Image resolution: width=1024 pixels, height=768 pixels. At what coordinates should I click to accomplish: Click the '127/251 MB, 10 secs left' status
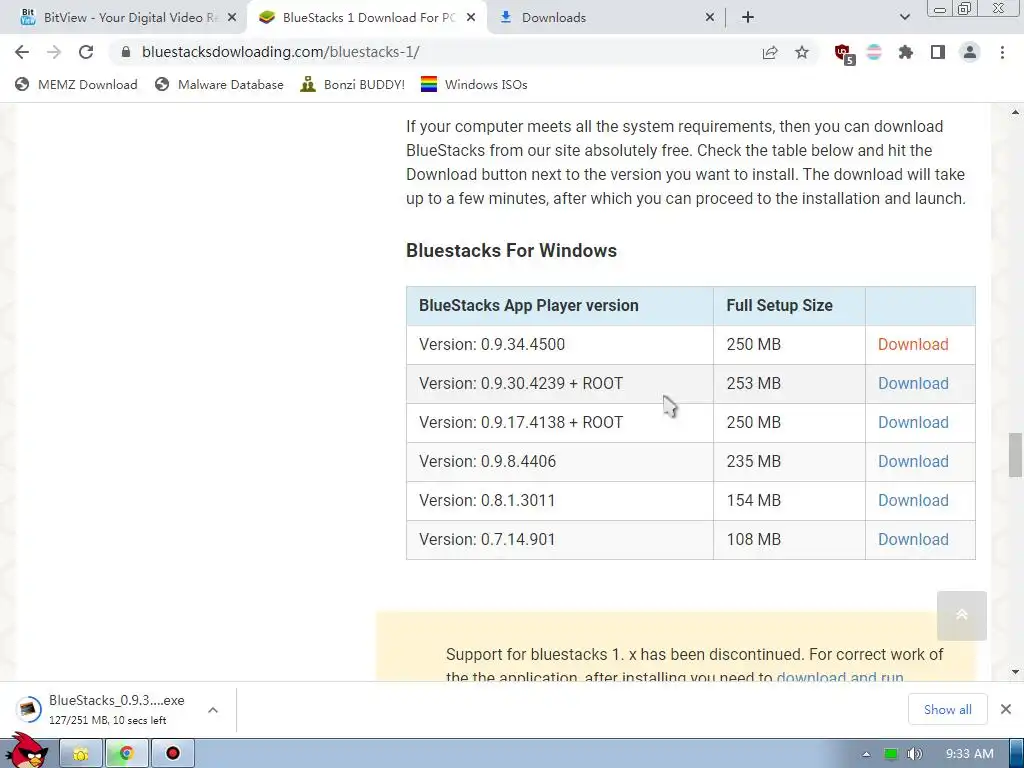pyautogui.click(x=108, y=720)
